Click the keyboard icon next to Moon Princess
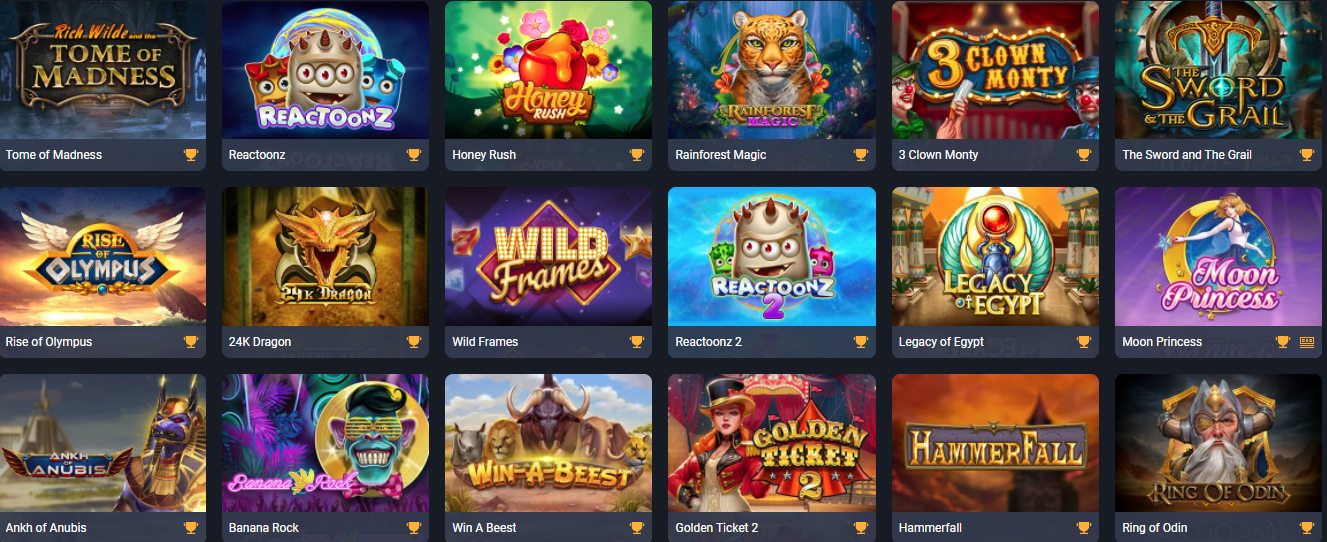 [1306, 342]
